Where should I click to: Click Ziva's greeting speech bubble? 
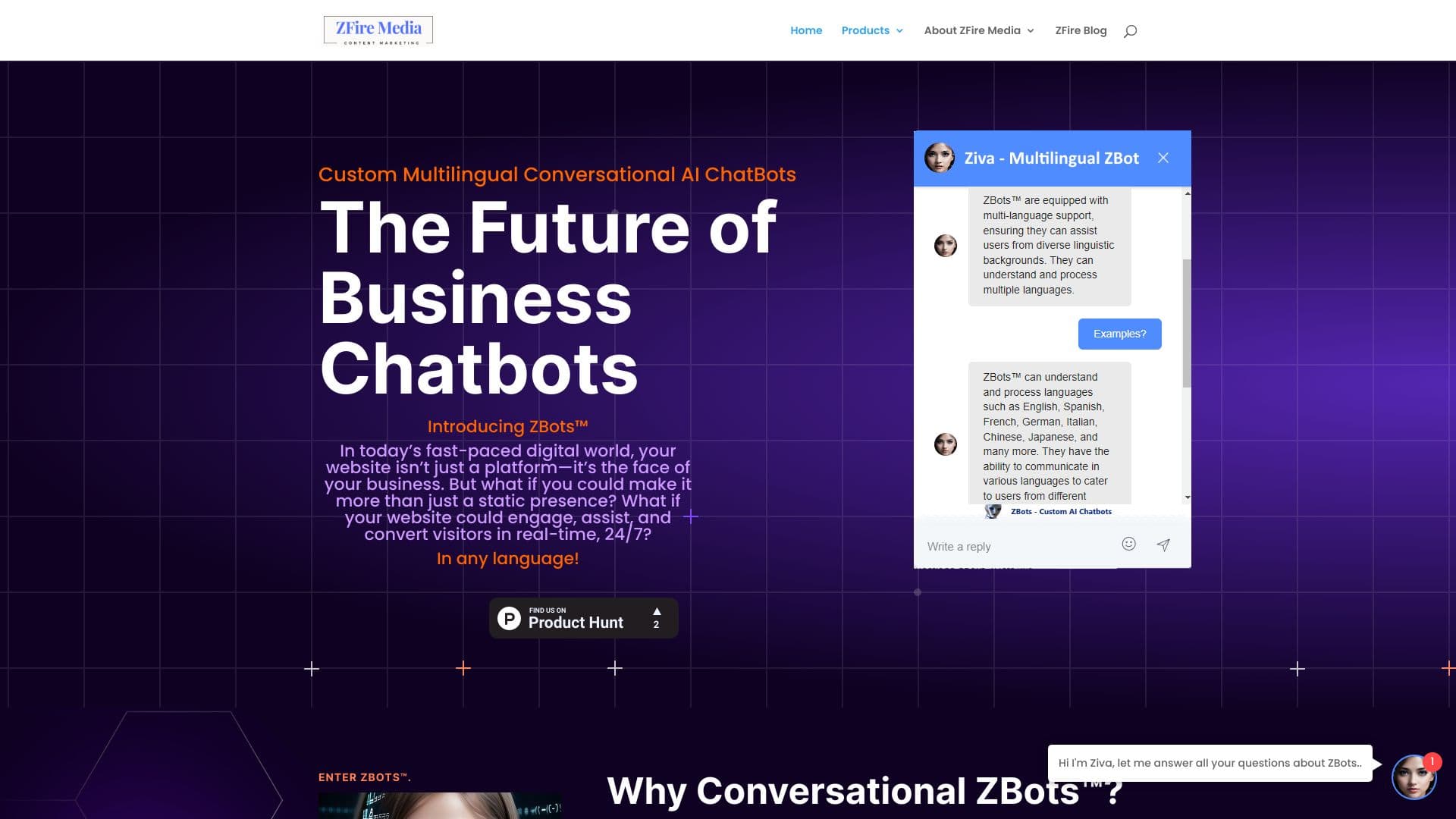(1210, 763)
